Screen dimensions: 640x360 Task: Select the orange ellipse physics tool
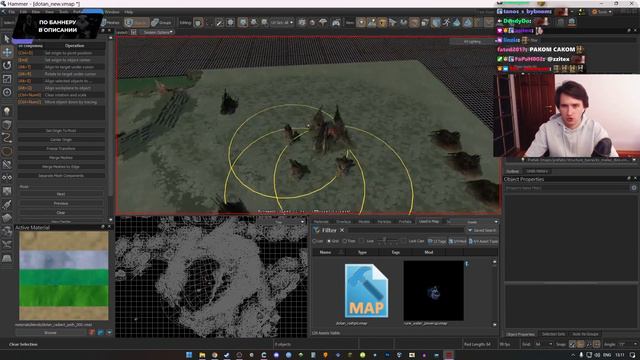[x=7, y=151]
